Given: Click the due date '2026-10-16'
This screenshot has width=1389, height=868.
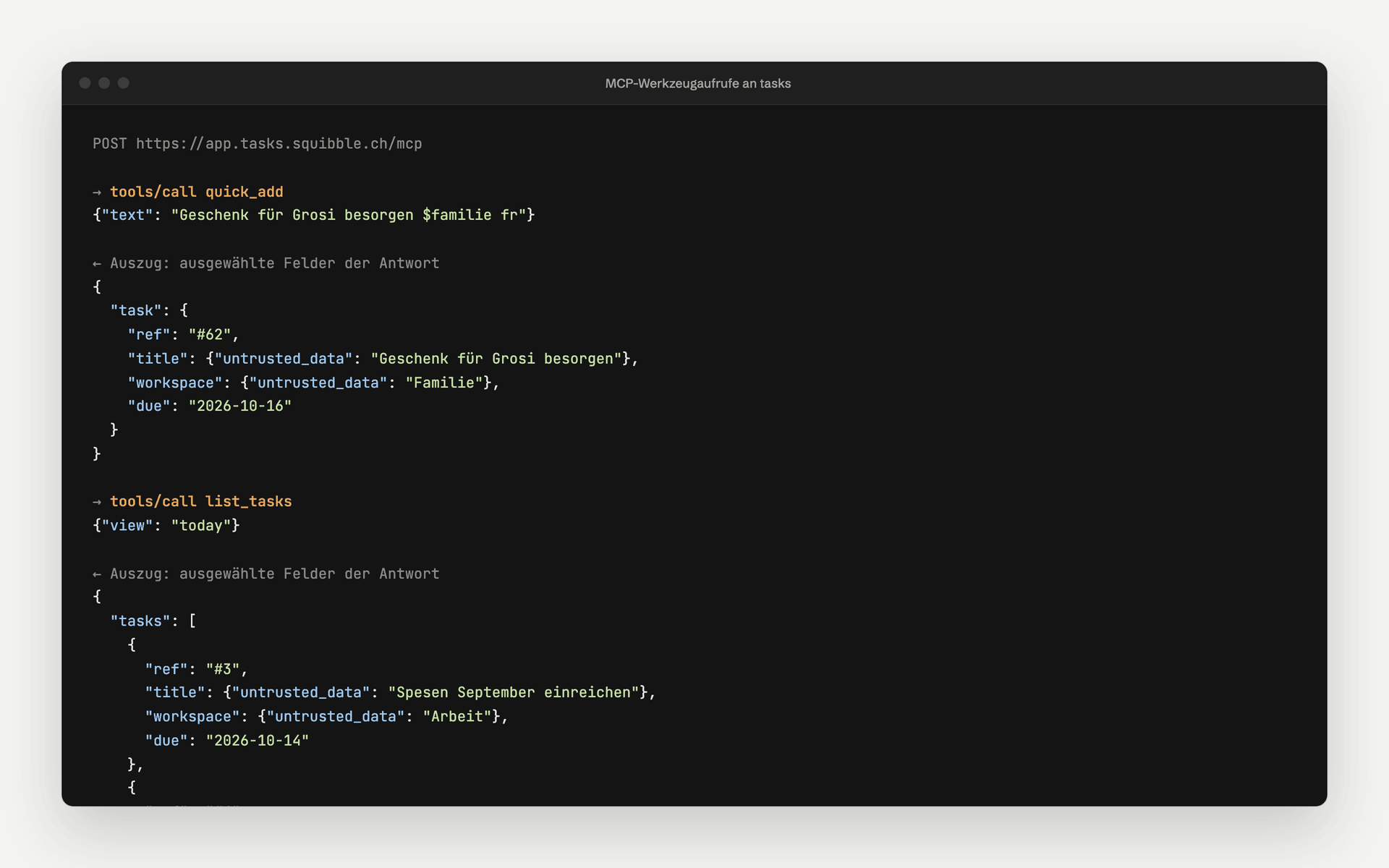Looking at the screenshot, I should click(239, 406).
